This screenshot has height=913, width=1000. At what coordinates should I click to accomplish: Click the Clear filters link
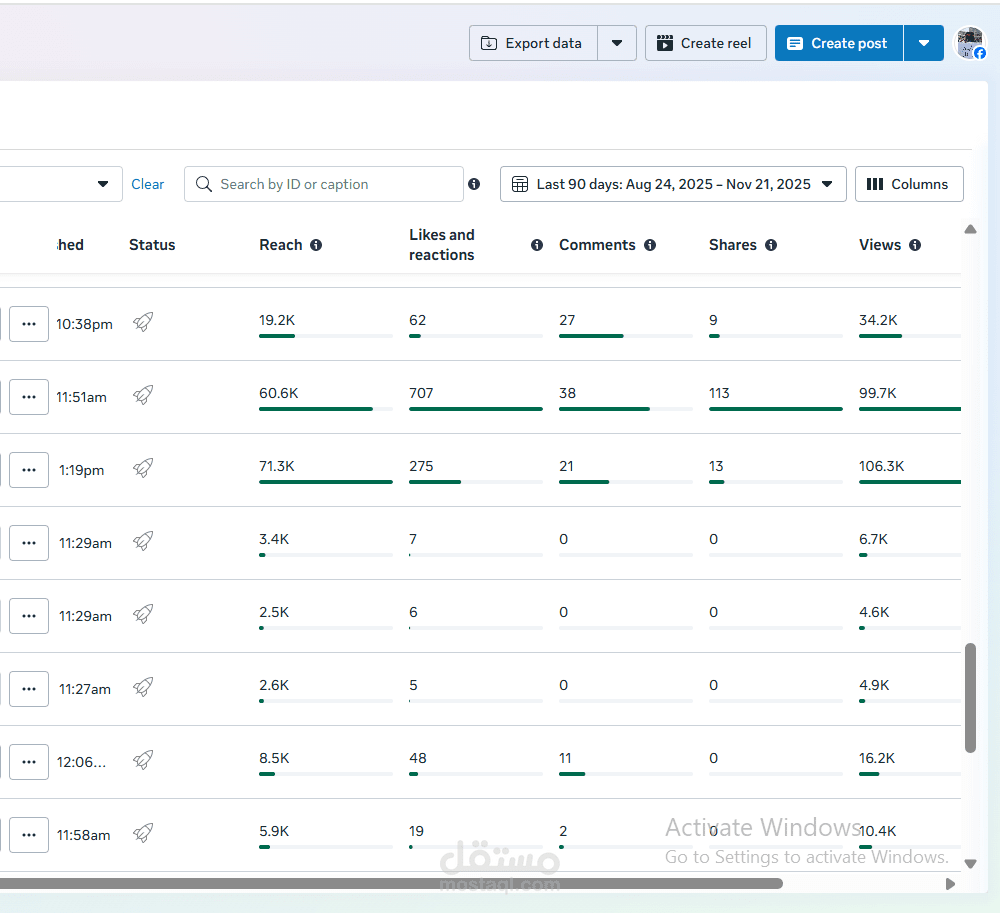pyautogui.click(x=147, y=184)
